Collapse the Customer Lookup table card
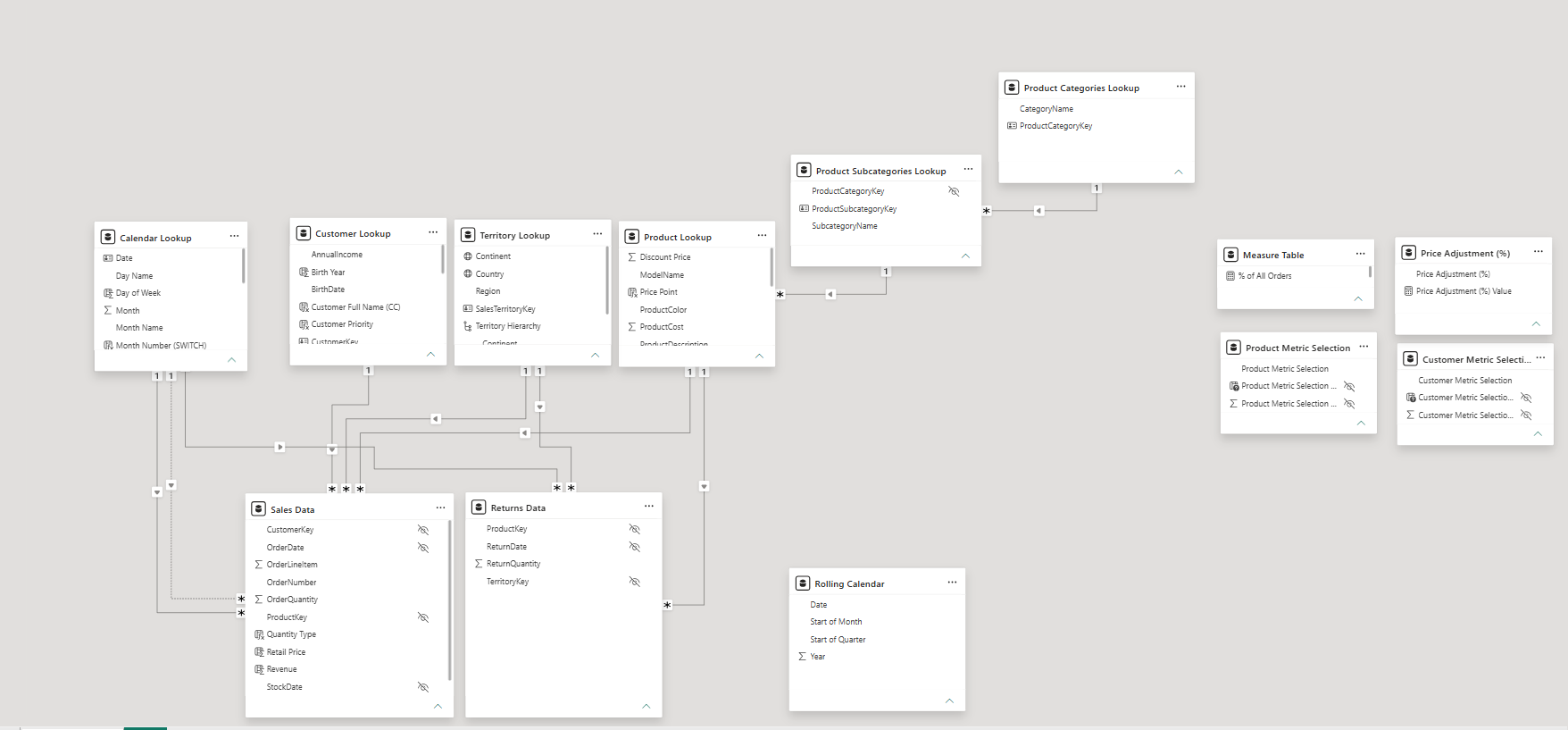Image resolution: width=1568 pixels, height=730 pixels. click(x=430, y=354)
